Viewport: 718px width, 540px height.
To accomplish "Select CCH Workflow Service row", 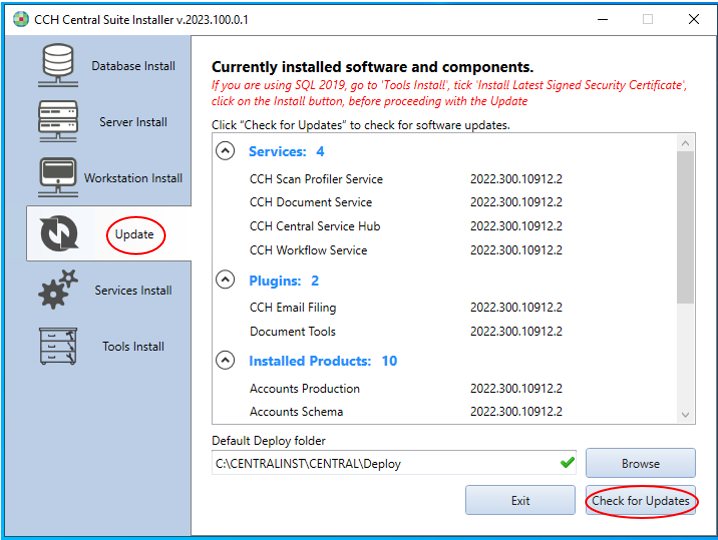I will [x=406, y=250].
